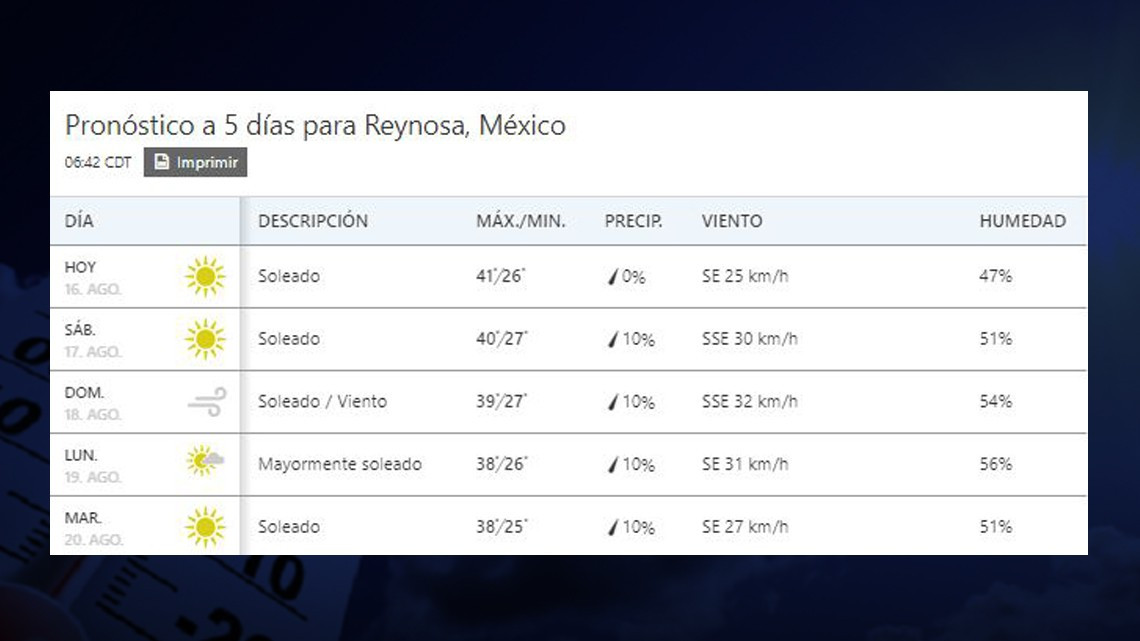Select the sunny icon on MAR. 20 AGO.
Screen dimensions: 1140x641
click(x=206, y=526)
